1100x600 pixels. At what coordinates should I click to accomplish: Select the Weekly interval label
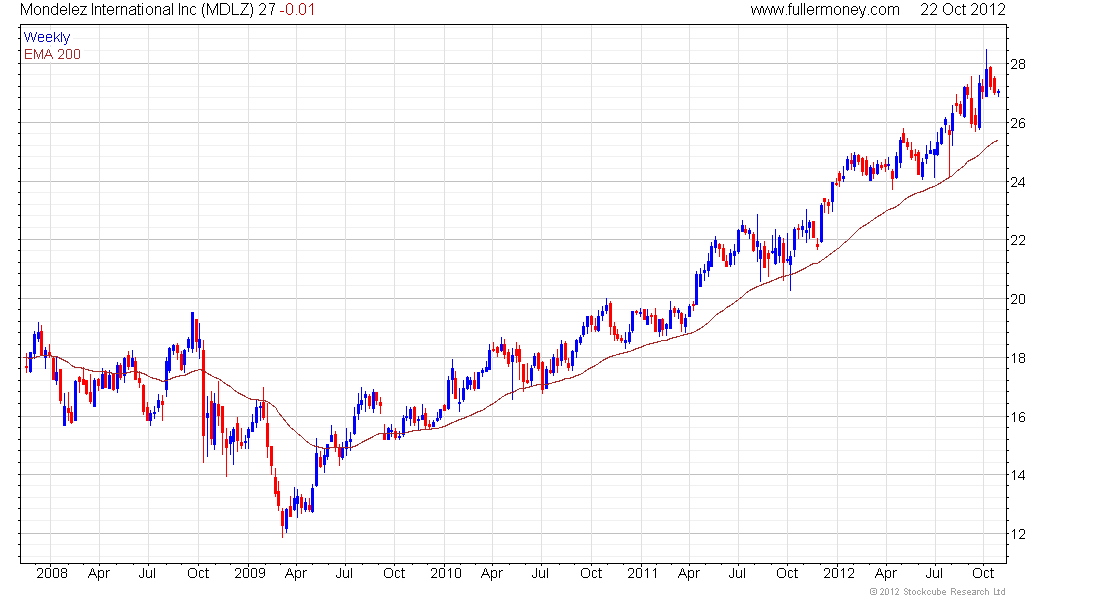pyautogui.click(x=47, y=38)
